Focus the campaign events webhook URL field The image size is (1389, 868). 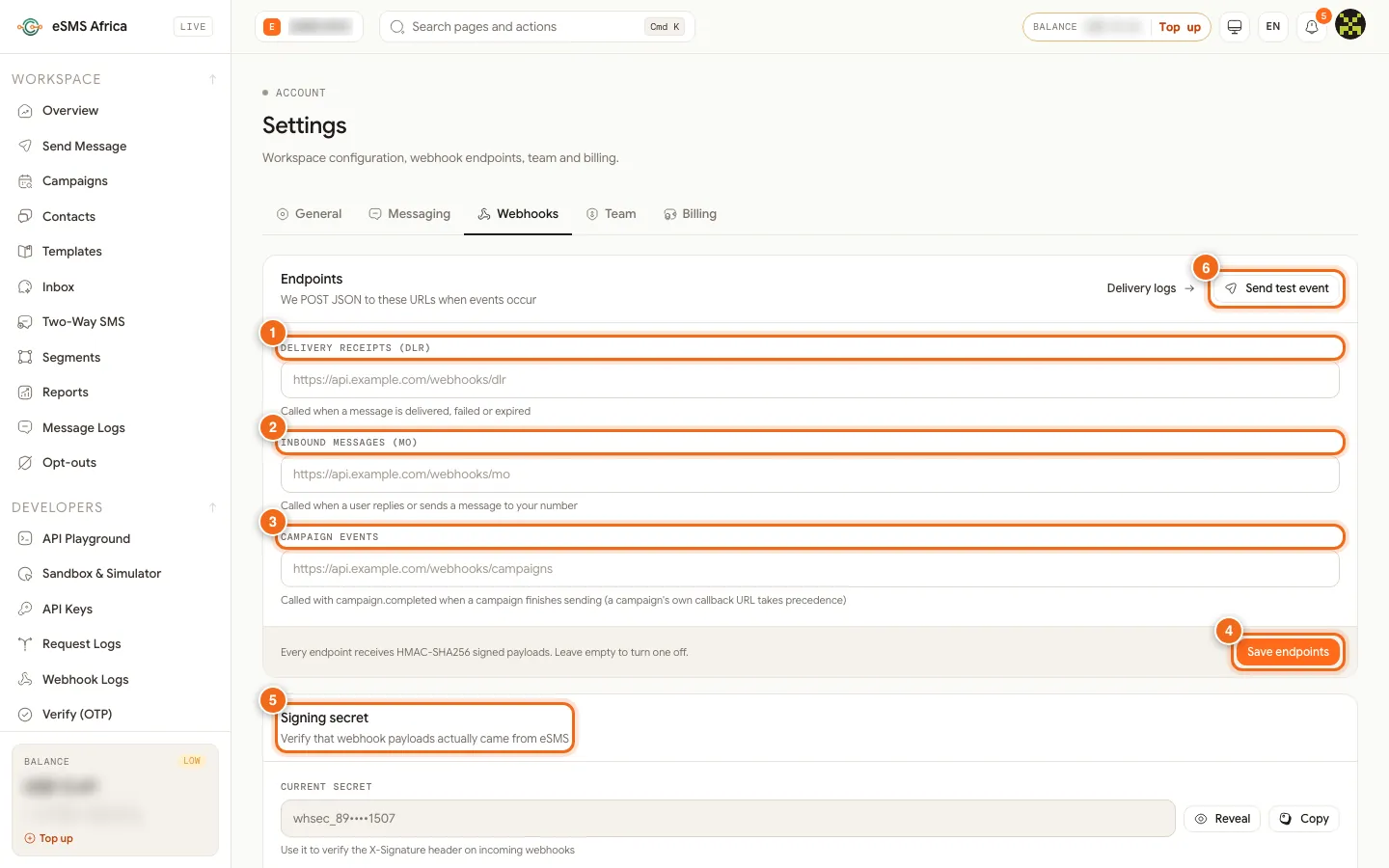(x=809, y=569)
